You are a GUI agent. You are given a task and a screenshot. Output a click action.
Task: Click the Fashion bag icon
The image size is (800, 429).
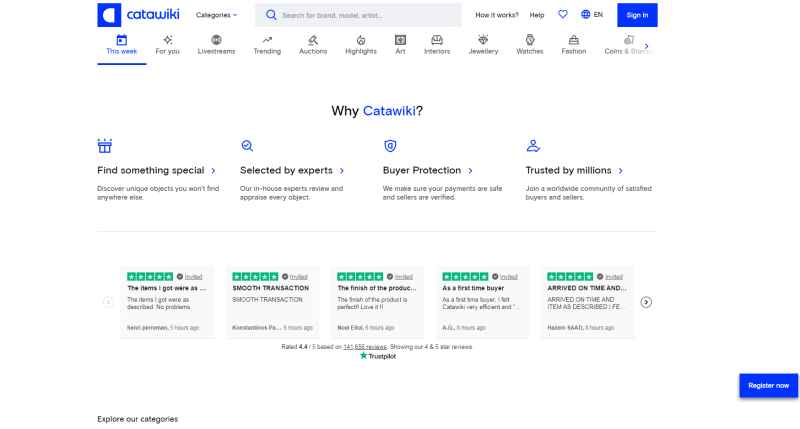coord(574,40)
